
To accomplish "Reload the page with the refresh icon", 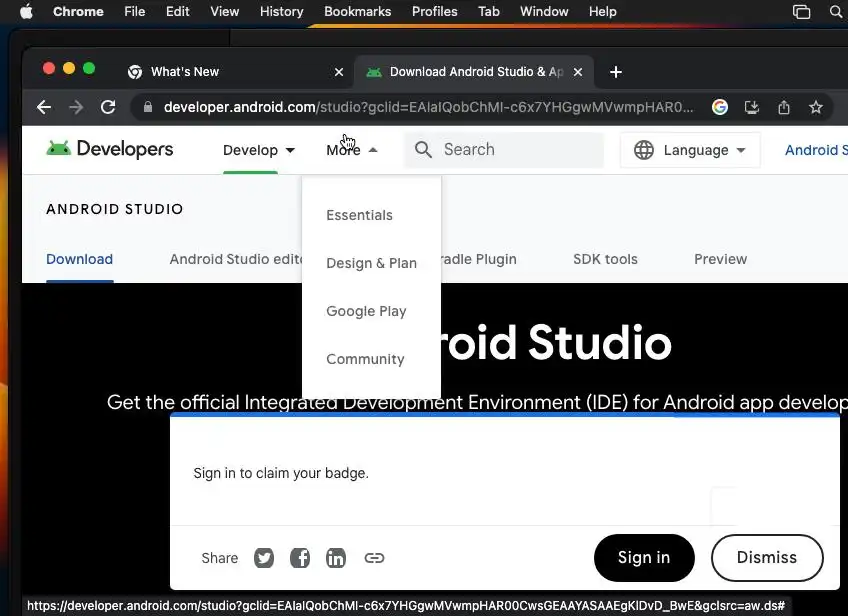I will tap(108, 107).
